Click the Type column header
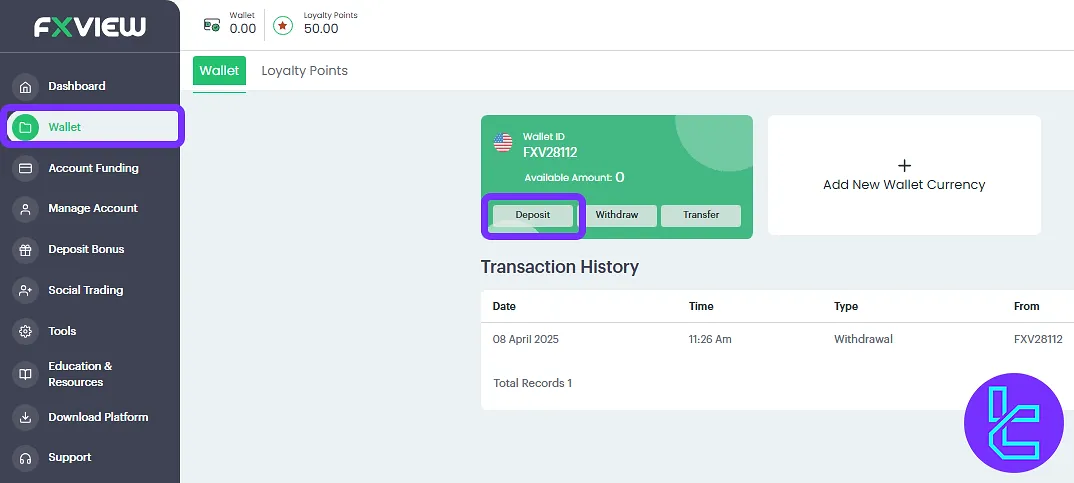This screenshot has height=483, width=1074. 846,306
